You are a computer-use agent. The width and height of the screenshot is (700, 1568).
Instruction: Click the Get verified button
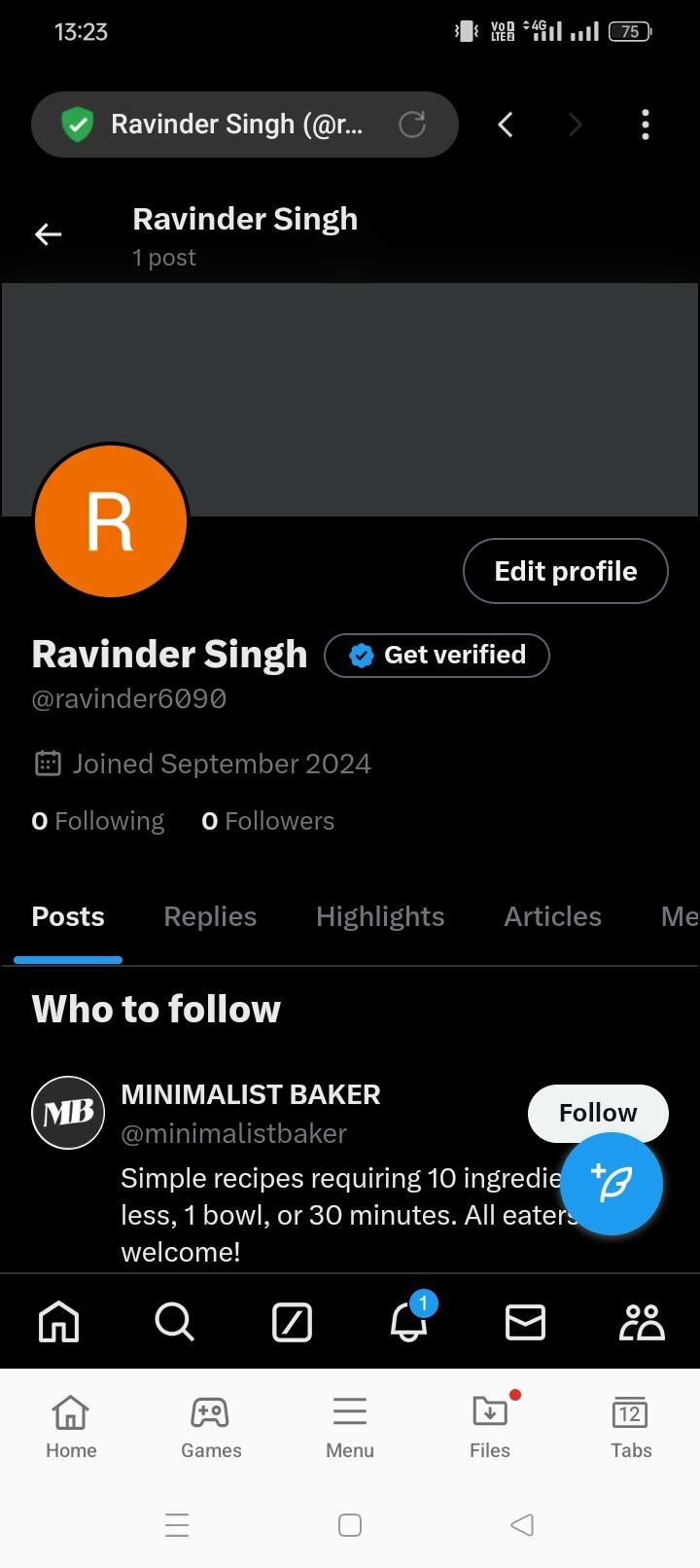pyautogui.click(x=437, y=655)
